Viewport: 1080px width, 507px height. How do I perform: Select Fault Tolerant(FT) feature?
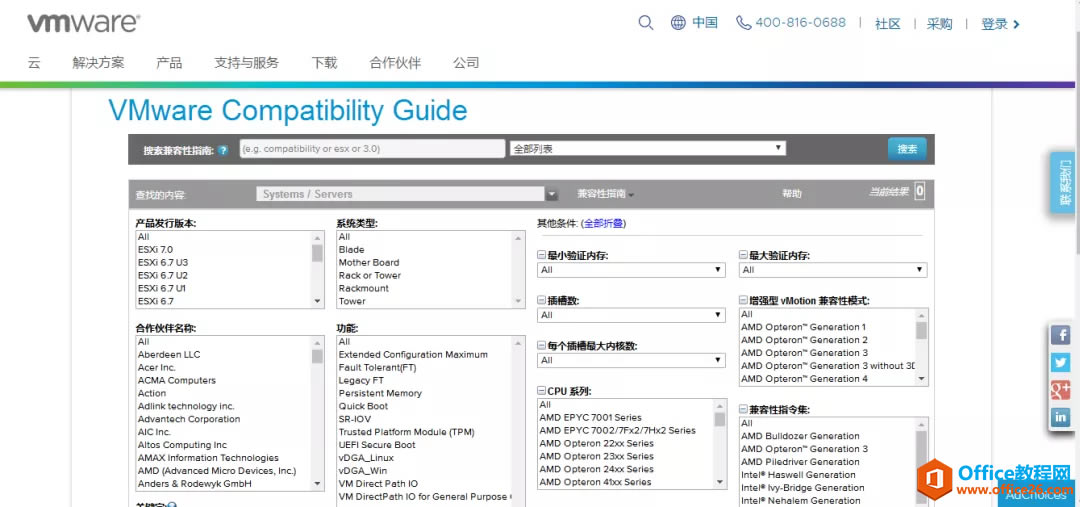377,367
